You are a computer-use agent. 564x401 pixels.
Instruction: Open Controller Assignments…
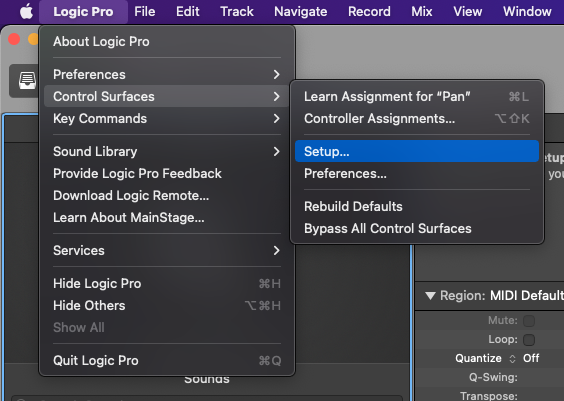(417, 118)
